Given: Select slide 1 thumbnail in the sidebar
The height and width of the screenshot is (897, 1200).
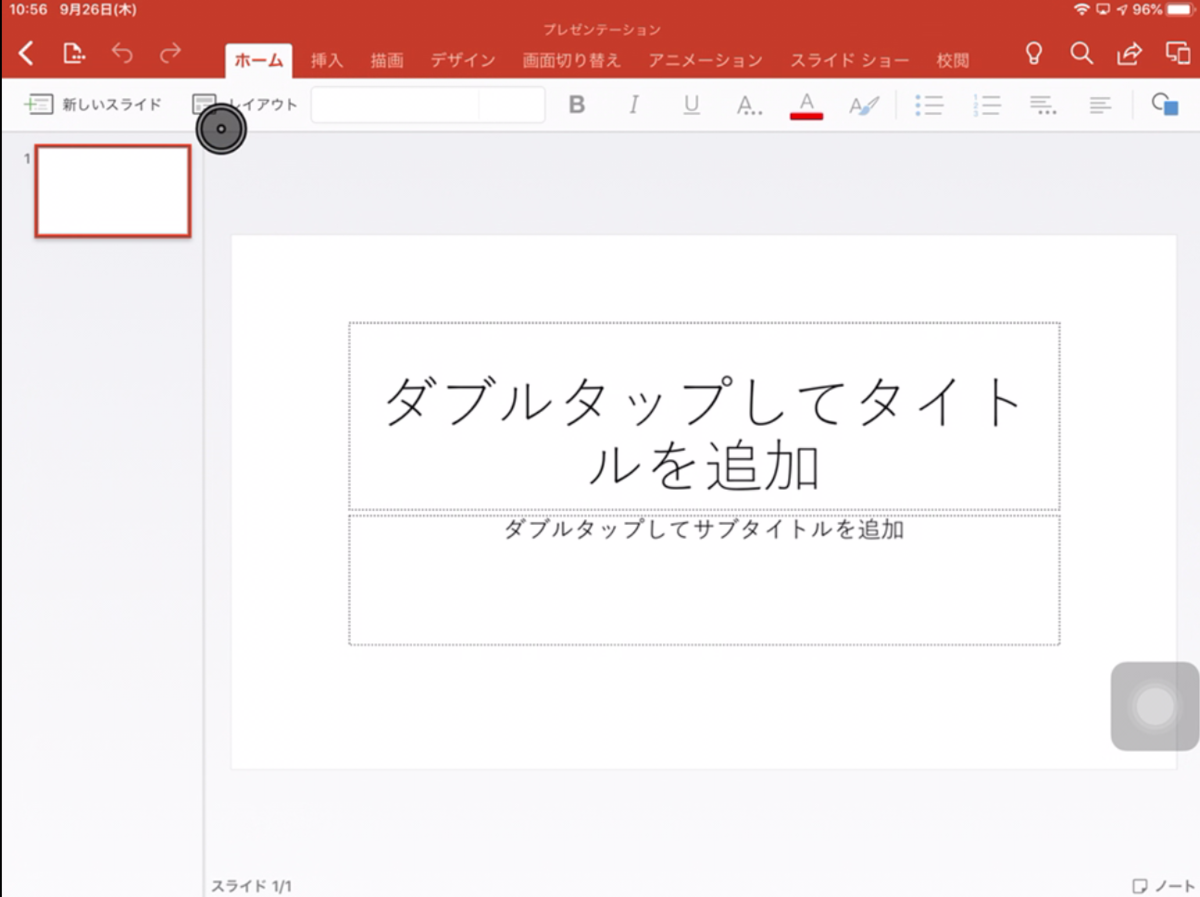Looking at the screenshot, I should (112, 192).
